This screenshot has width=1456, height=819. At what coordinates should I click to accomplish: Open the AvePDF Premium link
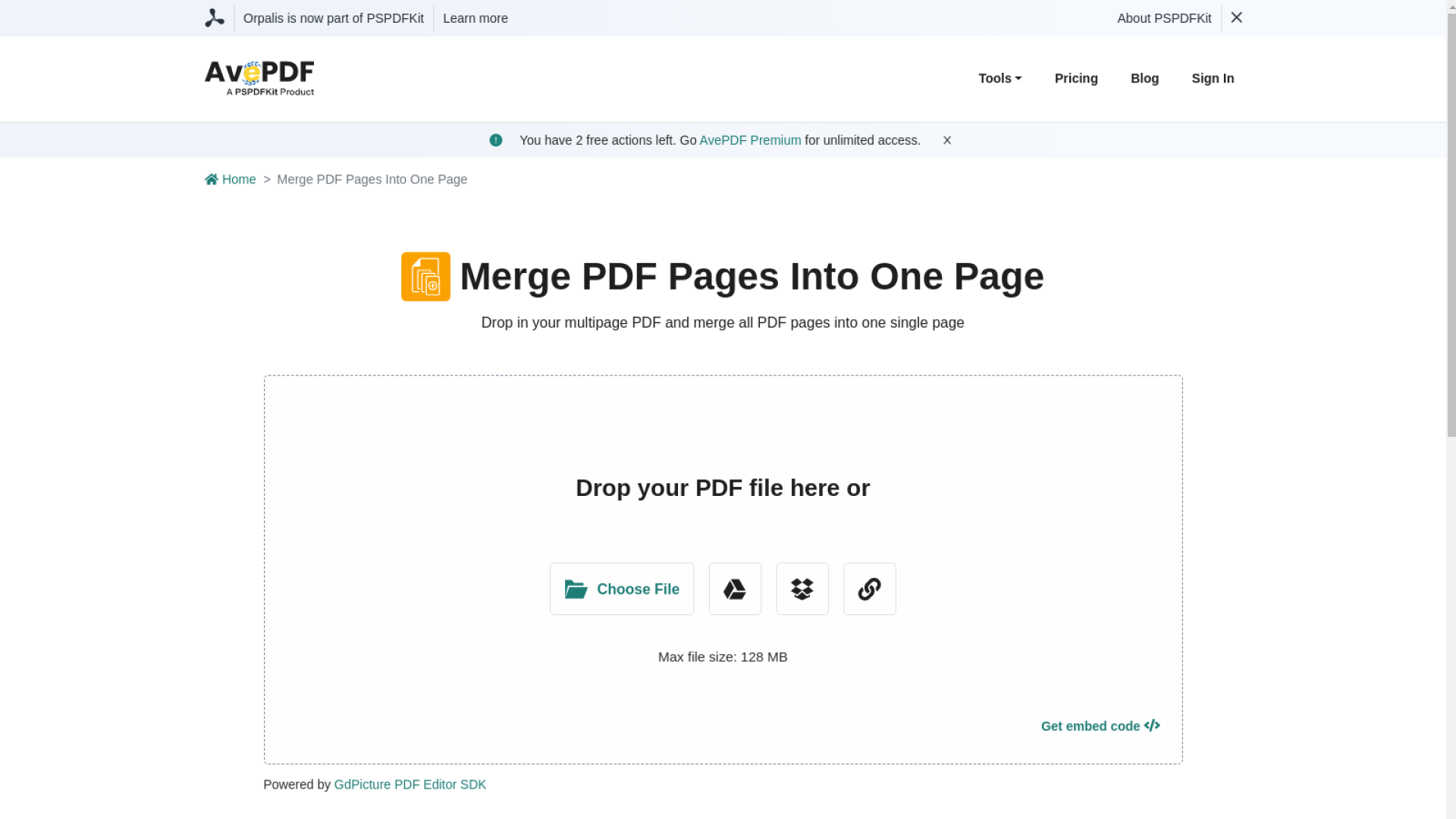[750, 140]
